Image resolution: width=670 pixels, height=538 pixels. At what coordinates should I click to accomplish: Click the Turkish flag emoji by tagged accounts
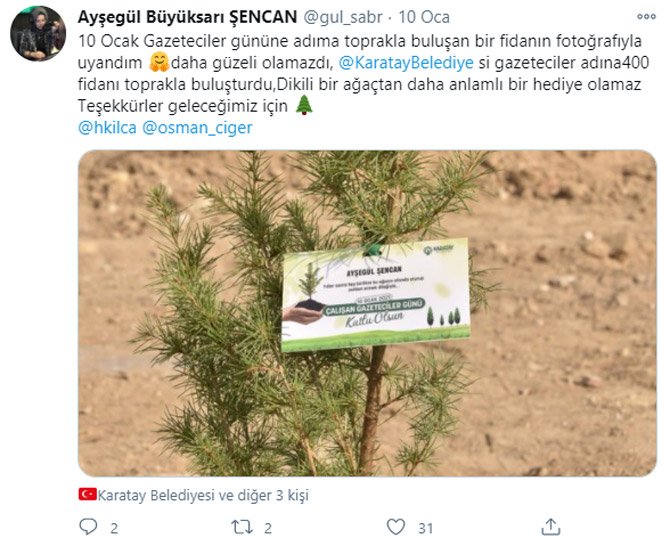point(87,494)
